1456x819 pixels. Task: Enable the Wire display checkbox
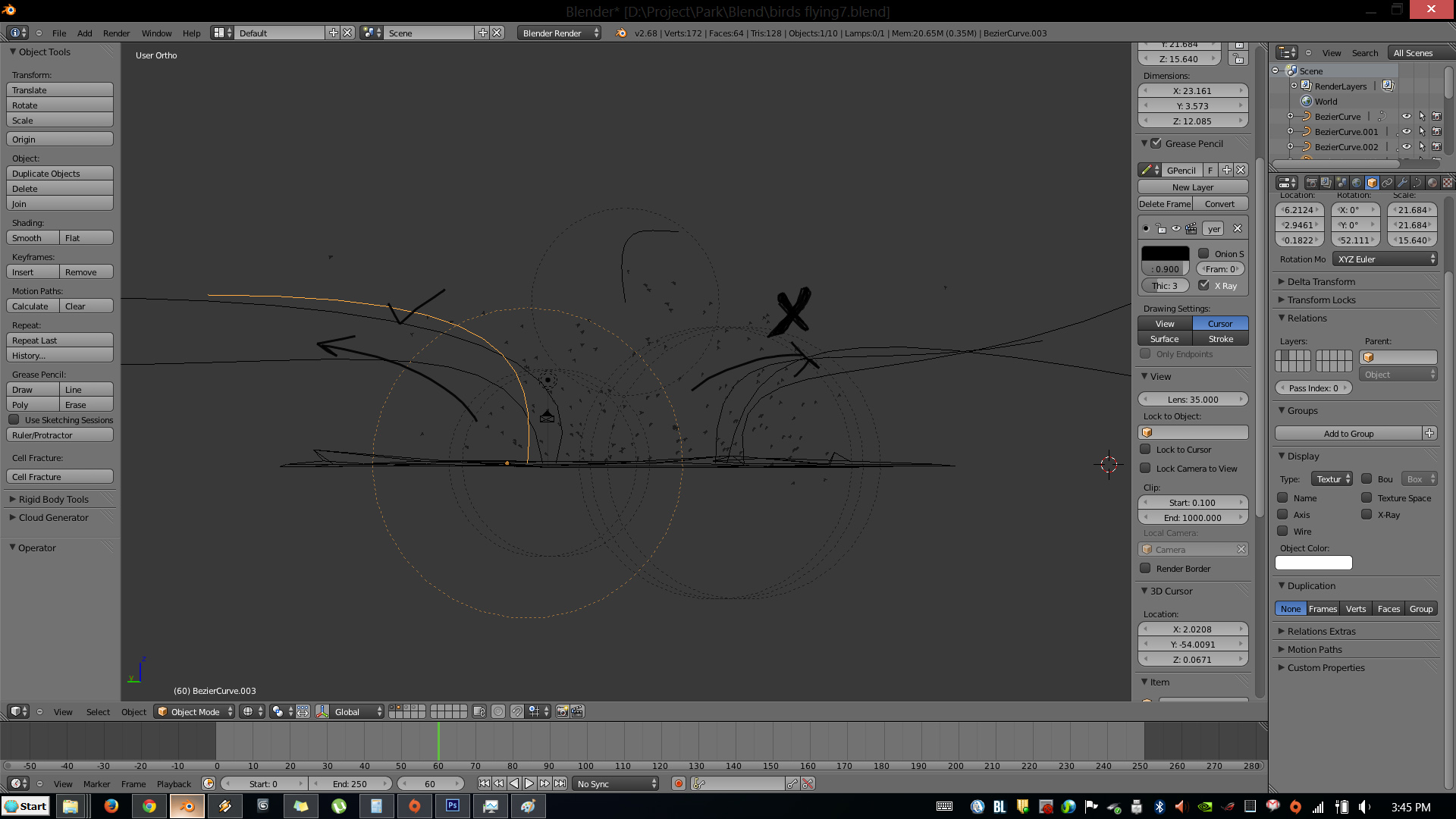point(1282,531)
